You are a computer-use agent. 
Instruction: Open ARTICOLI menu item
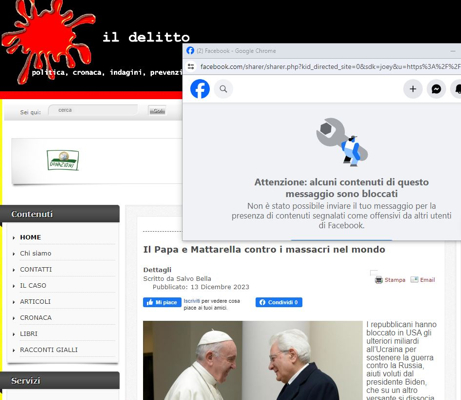point(35,301)
